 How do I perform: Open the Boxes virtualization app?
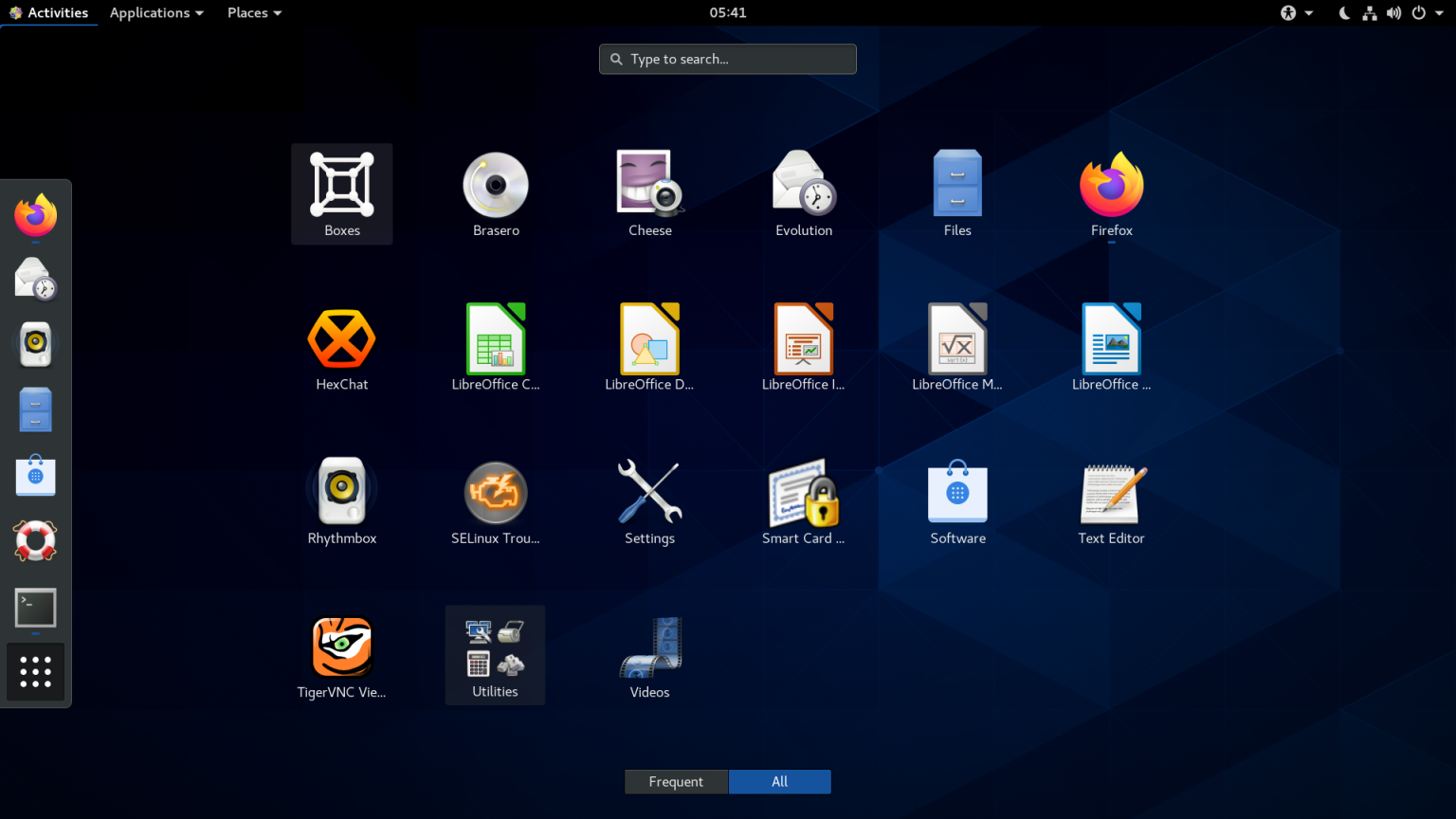[x=341, y=184]
